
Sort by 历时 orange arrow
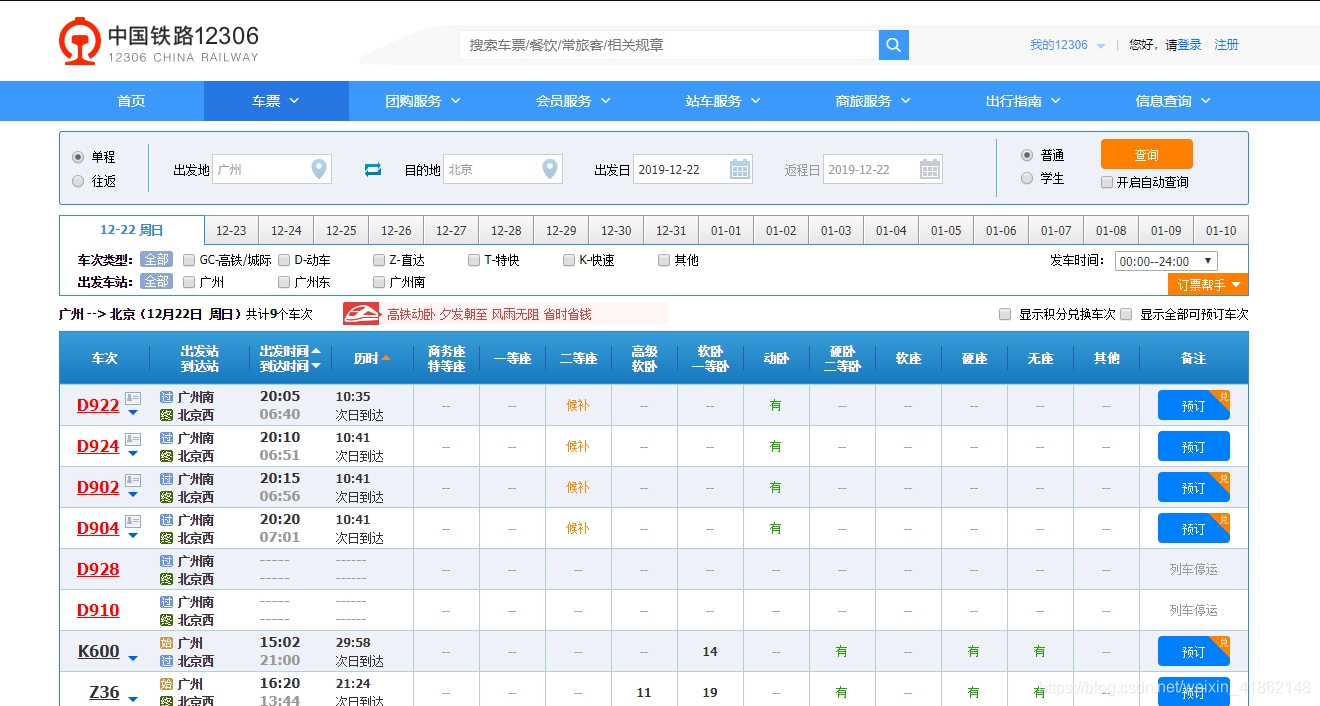(386, 358)
